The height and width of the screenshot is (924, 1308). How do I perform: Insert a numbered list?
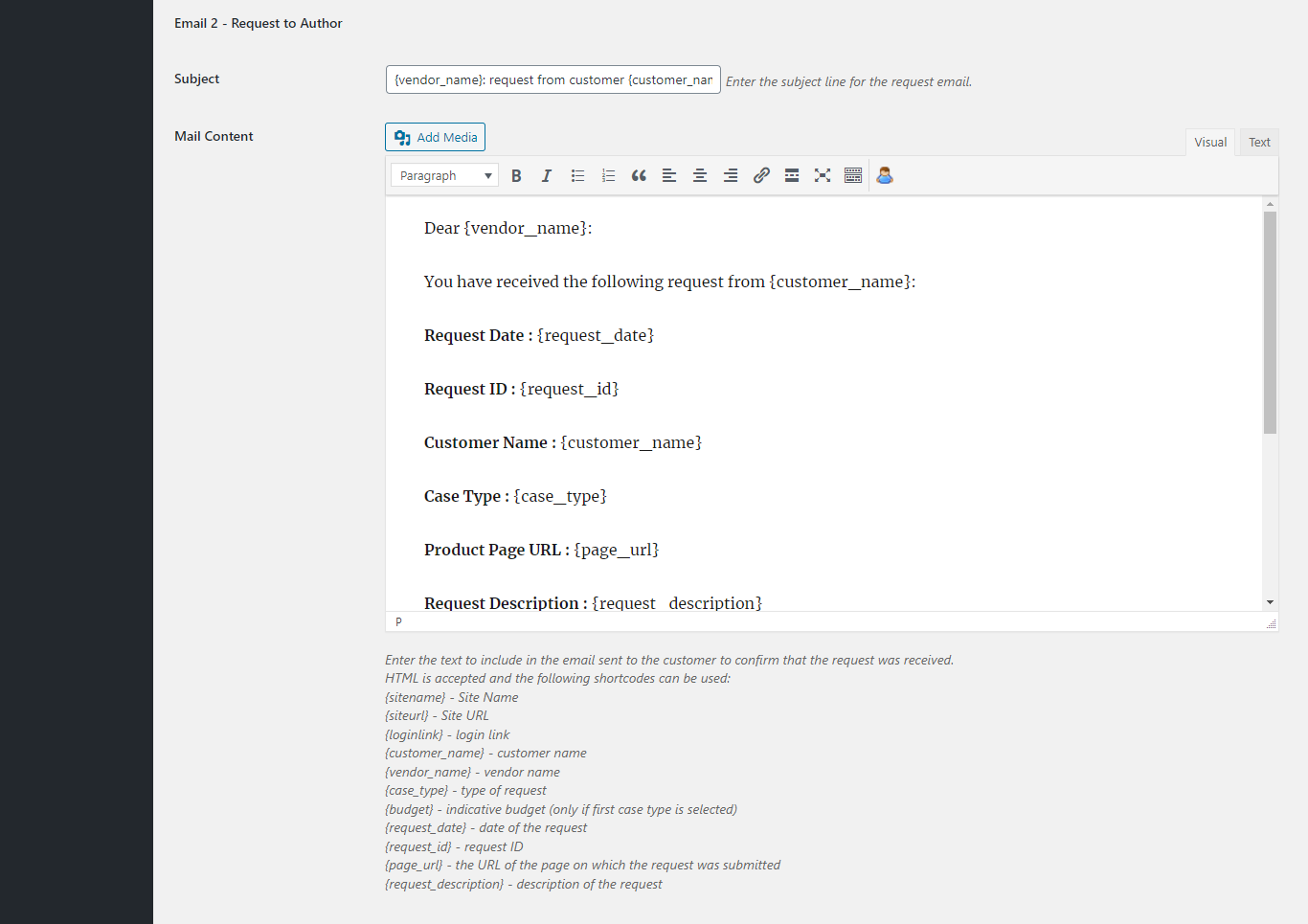point(608,176)
